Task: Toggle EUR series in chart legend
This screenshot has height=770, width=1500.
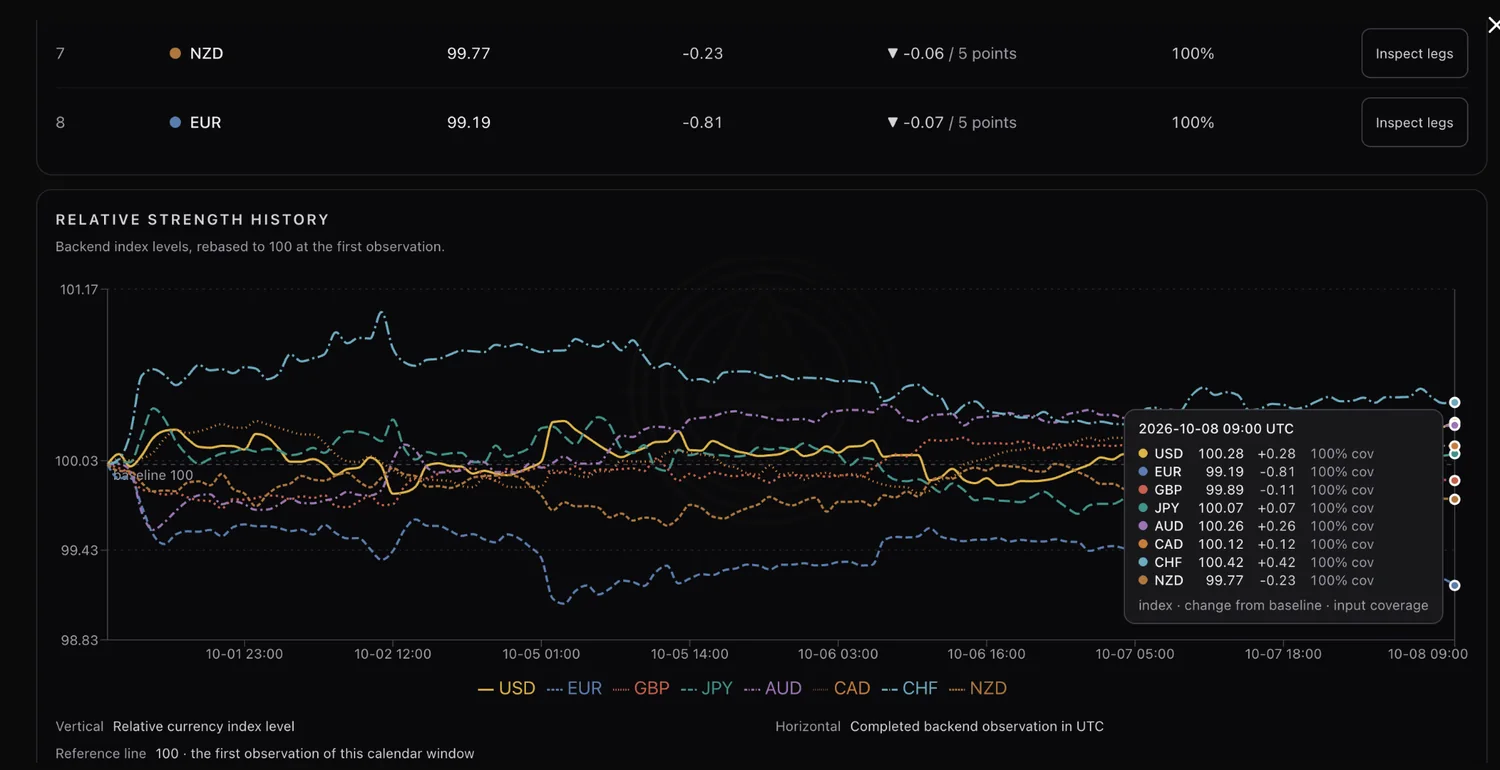Action: point(575,688)
